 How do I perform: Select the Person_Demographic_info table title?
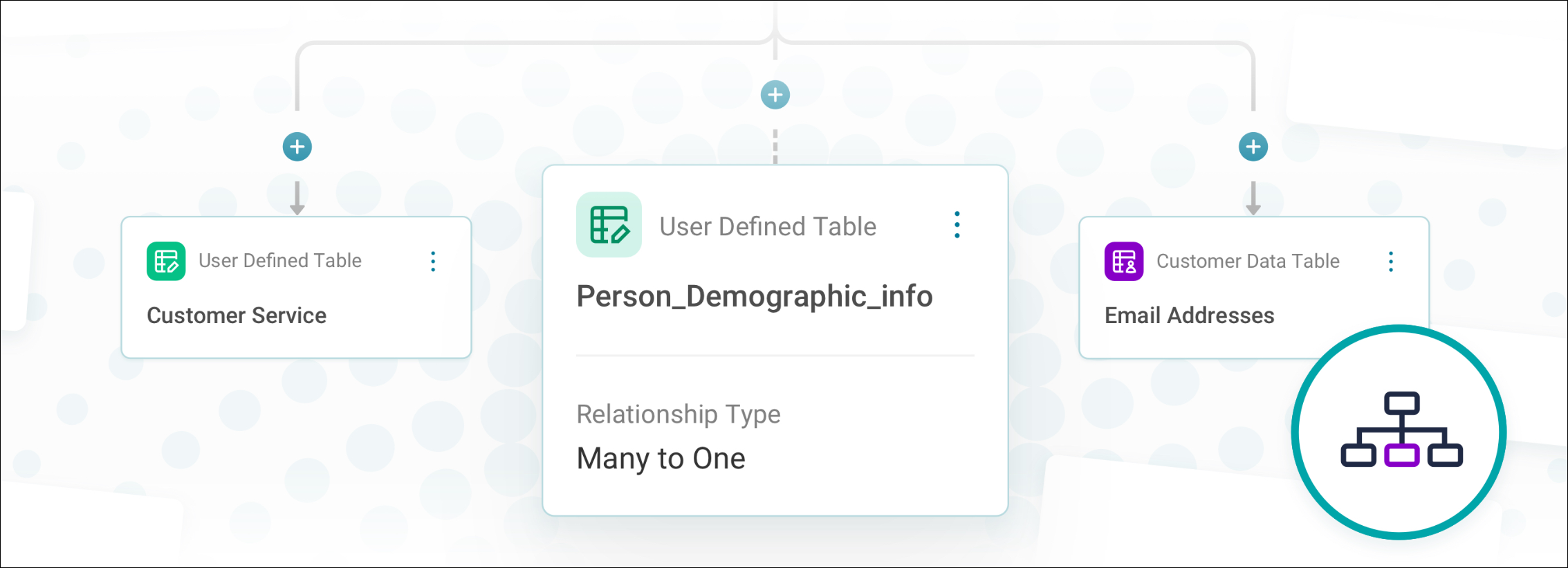[x=755, y=296]
